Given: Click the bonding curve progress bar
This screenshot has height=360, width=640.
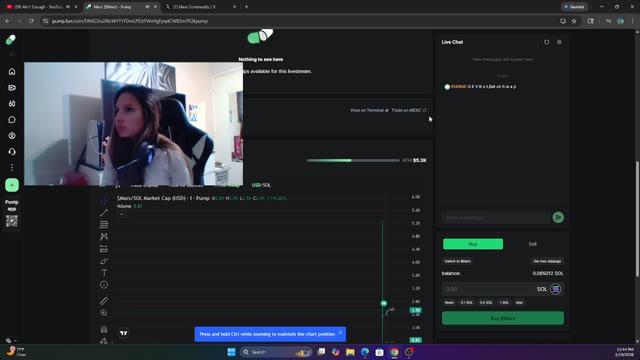Looking at the screenshot, I should click(353, 160).
